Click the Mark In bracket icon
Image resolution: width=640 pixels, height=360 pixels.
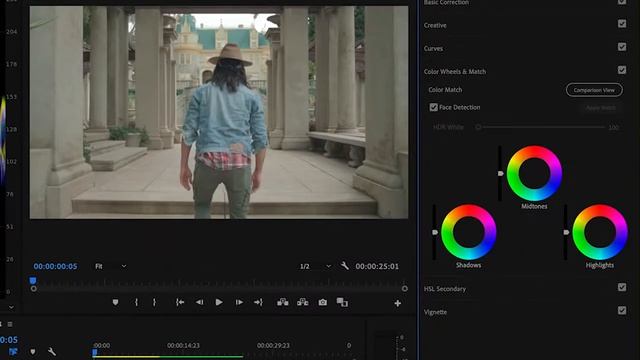point(136,302)
